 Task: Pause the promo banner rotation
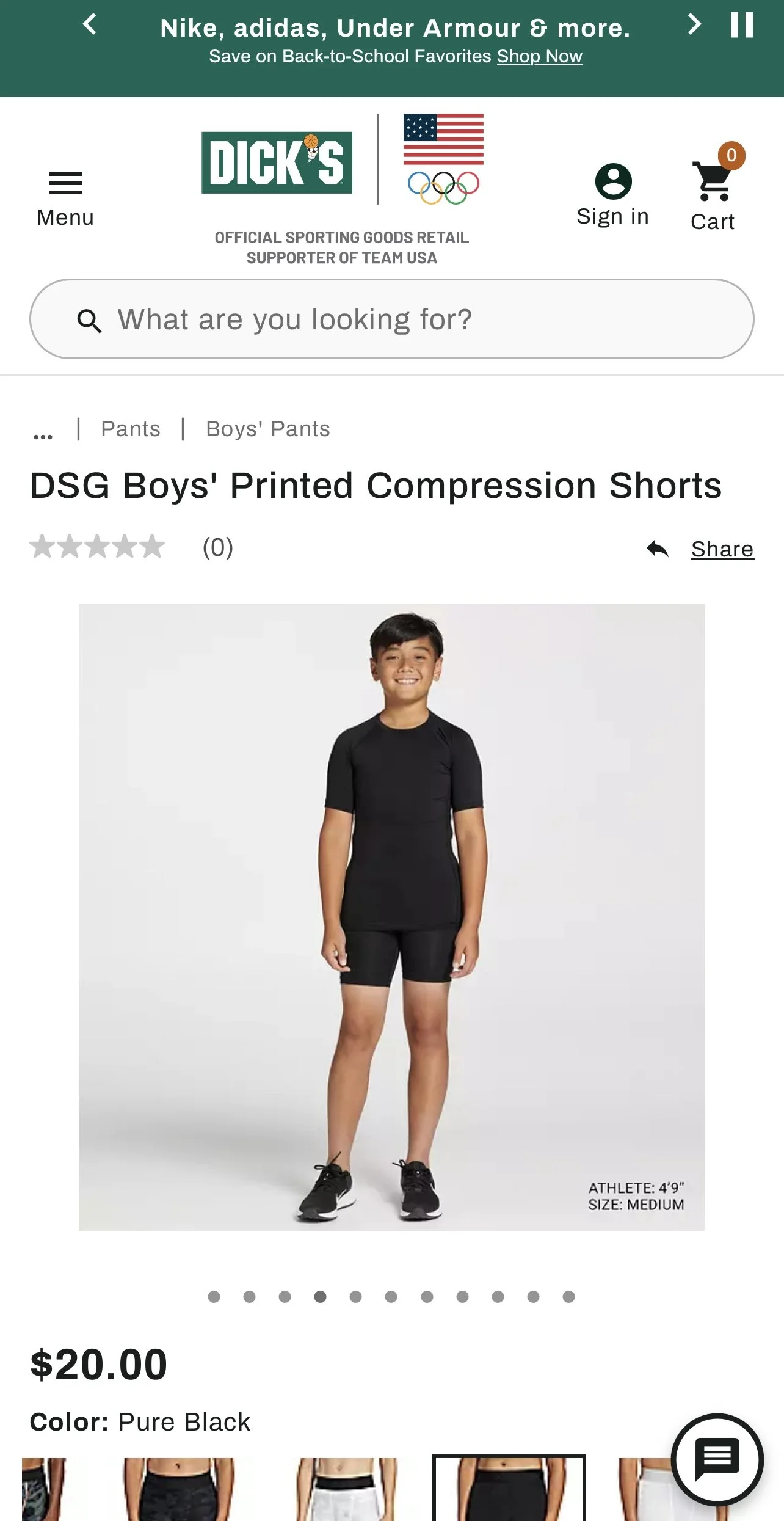741,25
